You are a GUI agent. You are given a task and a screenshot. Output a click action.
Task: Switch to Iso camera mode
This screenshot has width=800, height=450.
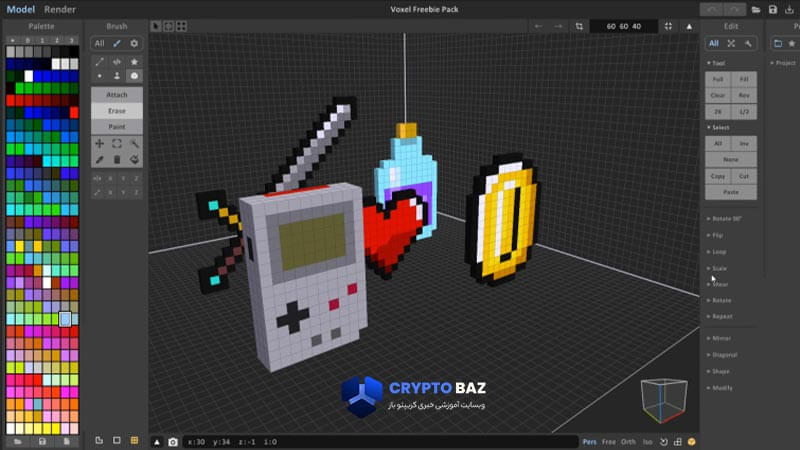tap(647, 442)
